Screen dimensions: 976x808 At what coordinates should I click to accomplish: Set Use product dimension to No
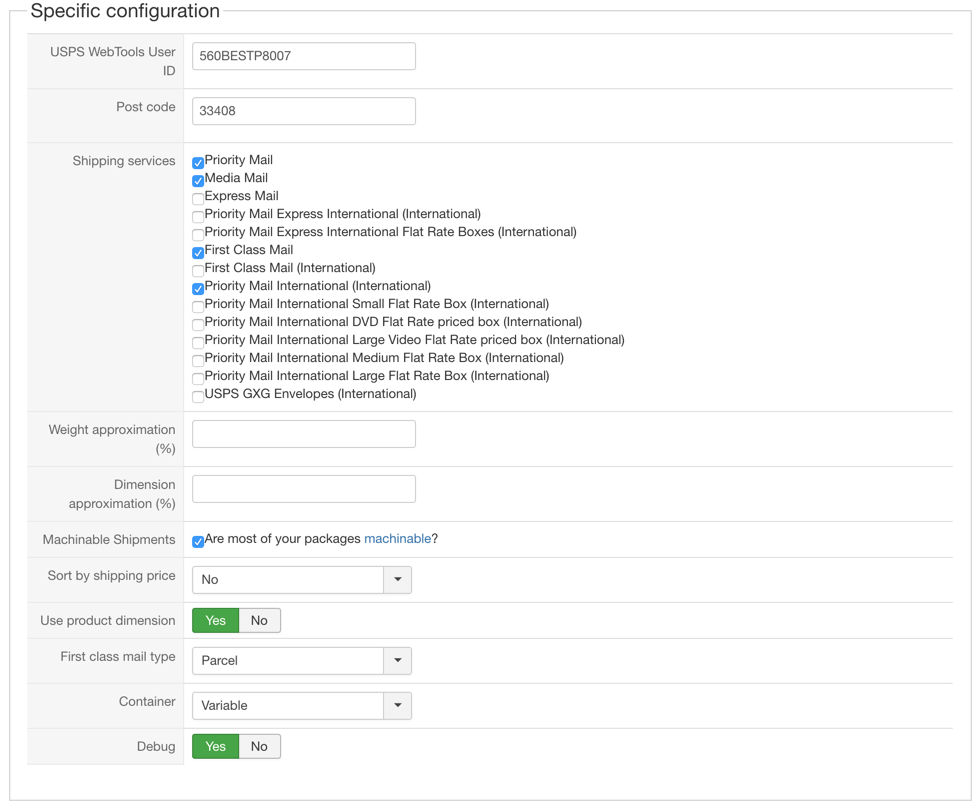tap(259, 621)
